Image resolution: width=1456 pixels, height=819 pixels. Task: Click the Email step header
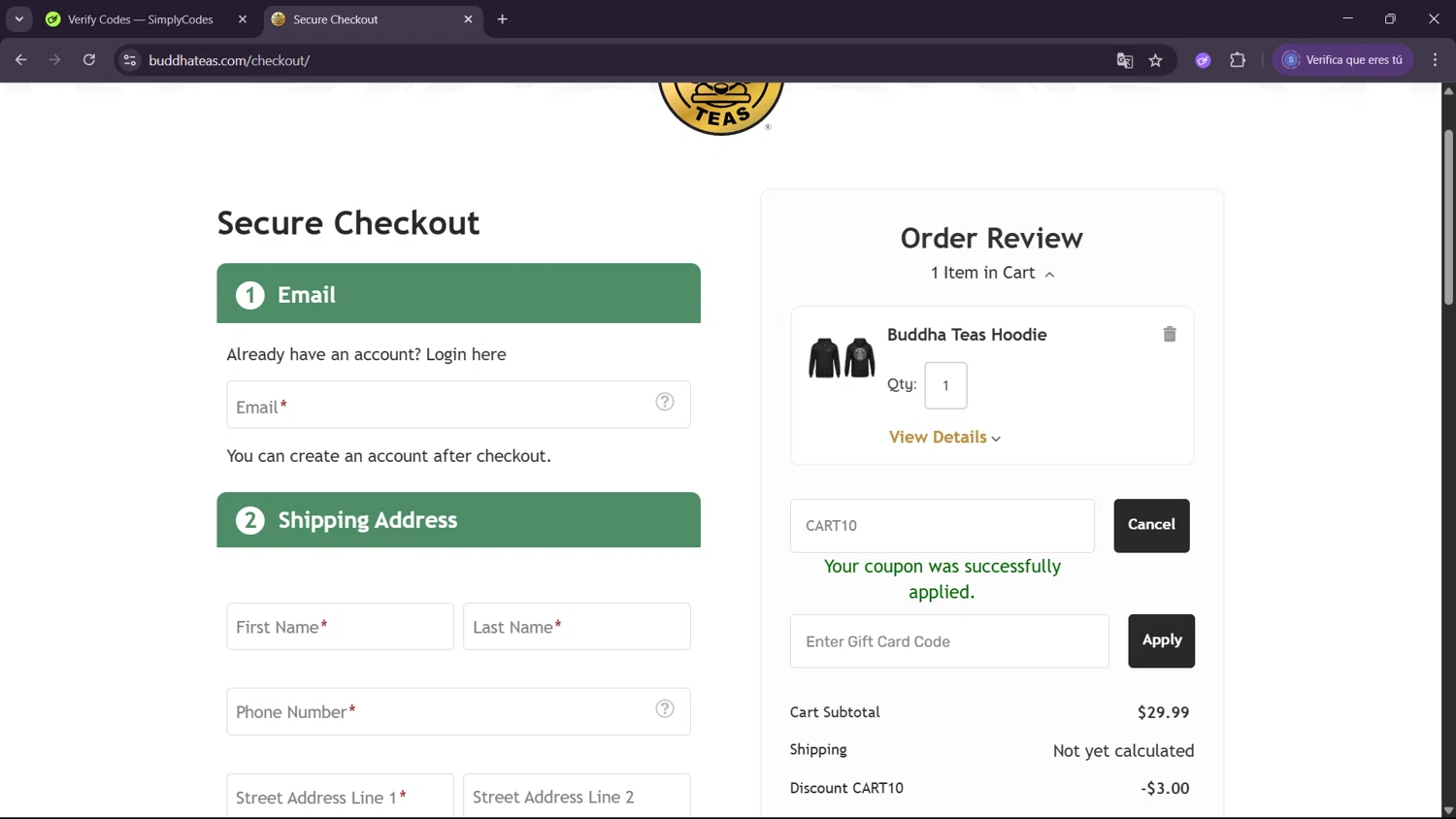[458, 293]
